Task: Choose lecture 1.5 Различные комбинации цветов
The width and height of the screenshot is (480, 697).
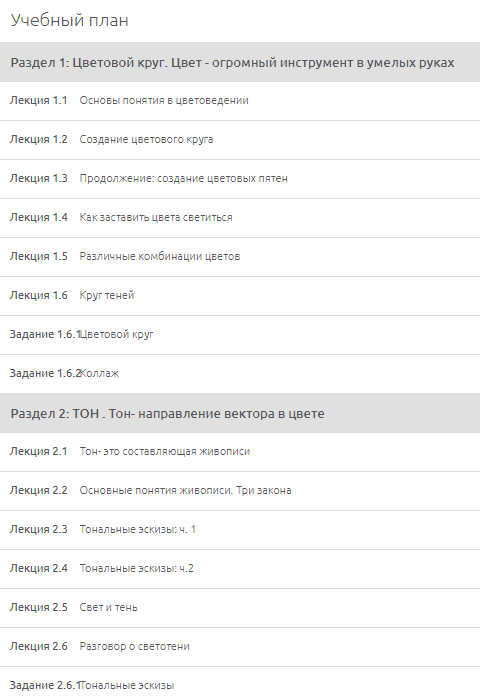Action: [x=240, y=257]
